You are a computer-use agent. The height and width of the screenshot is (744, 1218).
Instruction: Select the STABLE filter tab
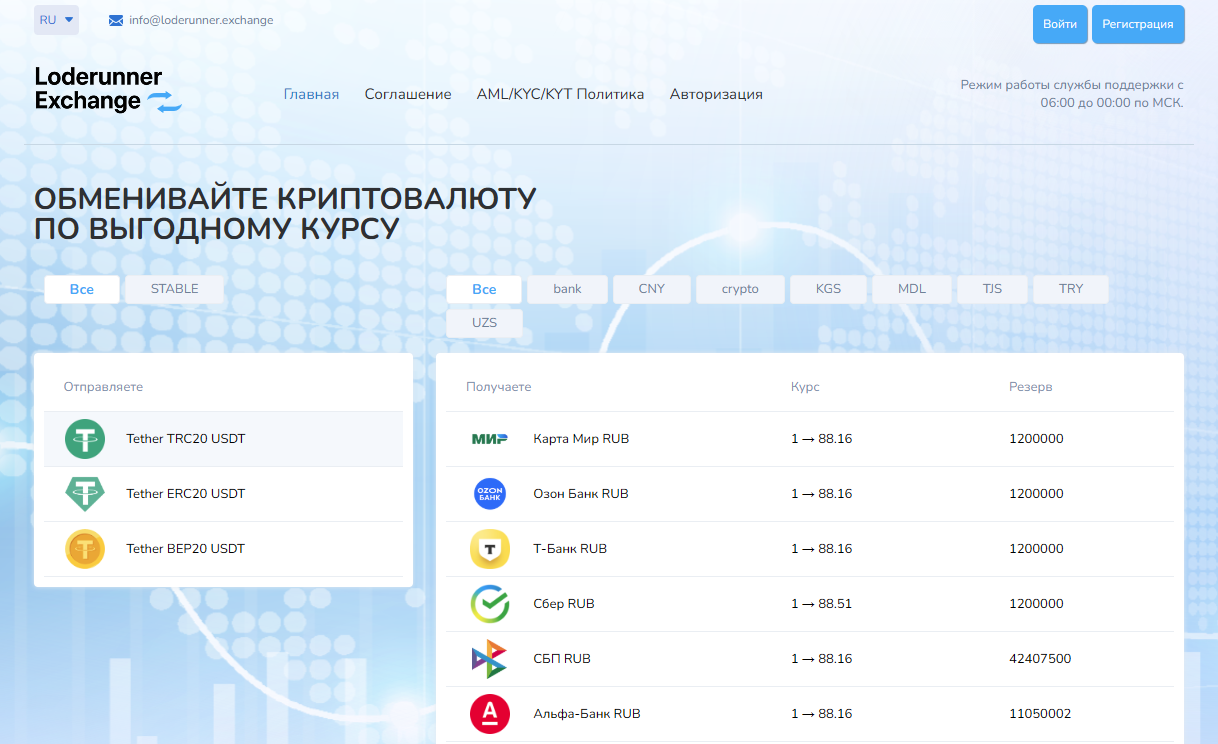click(175, 289)
